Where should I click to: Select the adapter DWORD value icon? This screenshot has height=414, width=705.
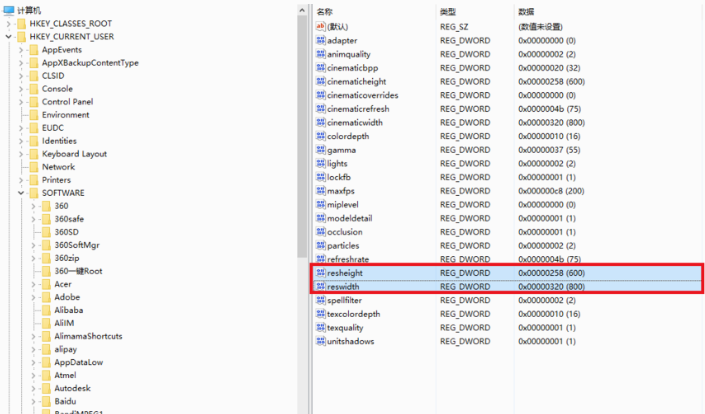click(x=321, y=40)
